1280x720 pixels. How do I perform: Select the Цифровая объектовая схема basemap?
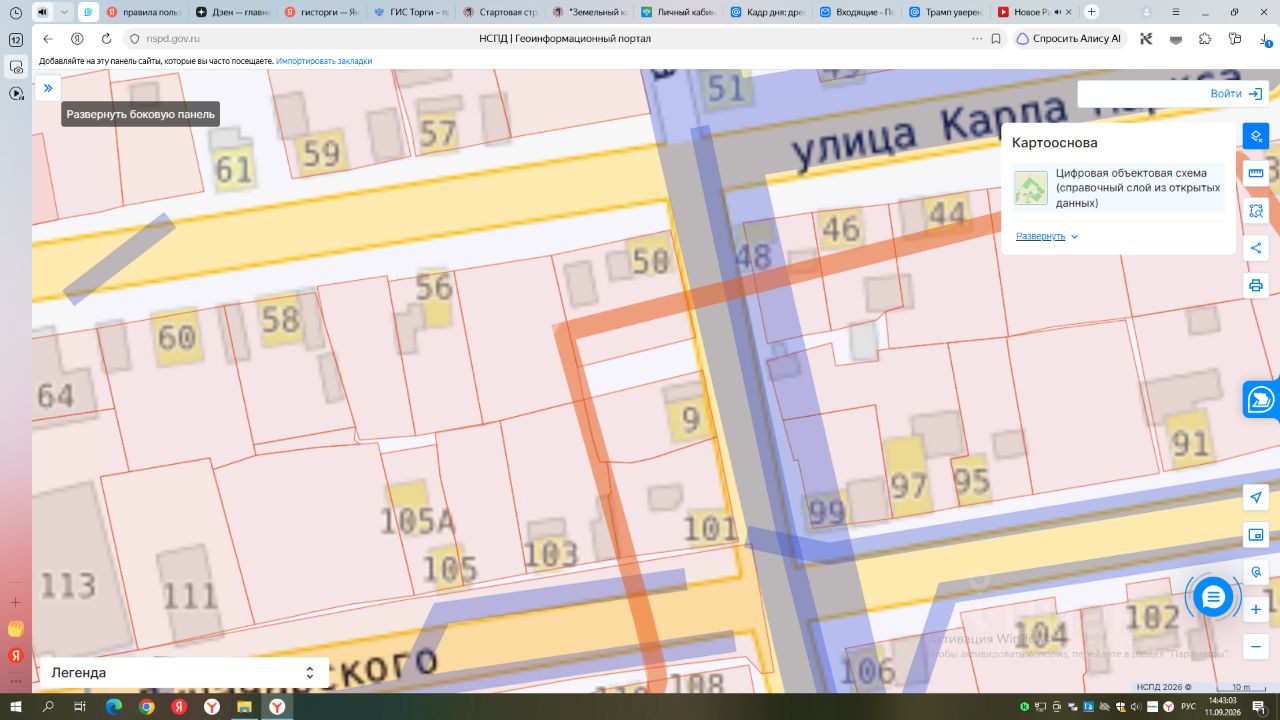click(1118, 188)
